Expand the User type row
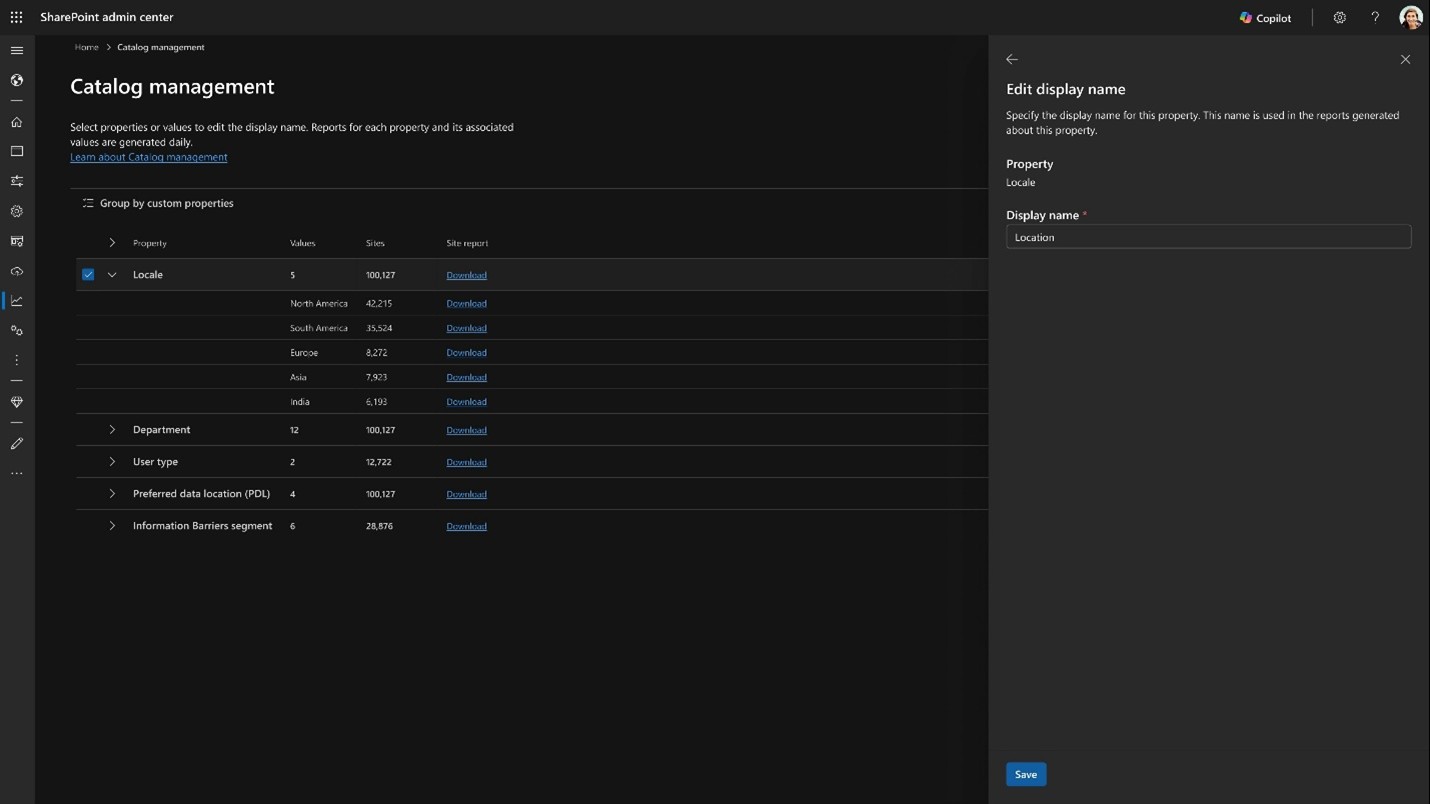Viewport: 1430px width, 804px height. tap(112, 461)
